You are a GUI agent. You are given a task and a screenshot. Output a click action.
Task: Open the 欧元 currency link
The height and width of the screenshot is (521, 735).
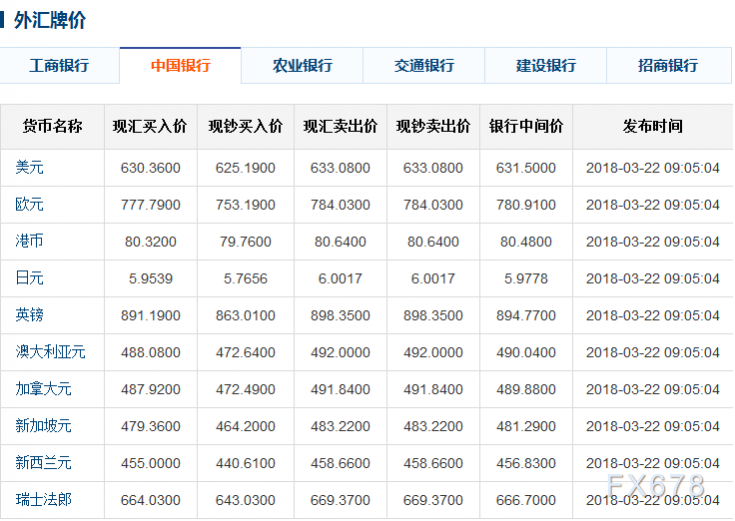click(29, 204)
